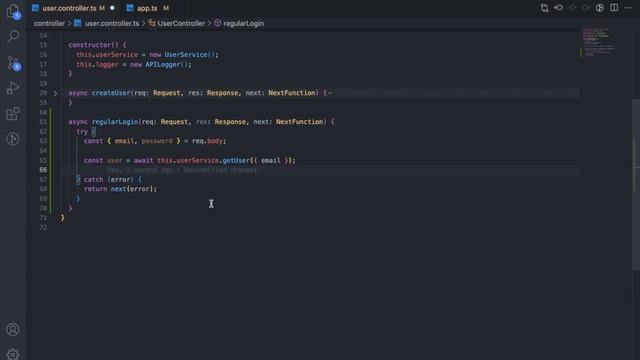Click line number 66 in gutter
640x360 pixels.
(43, 170)
